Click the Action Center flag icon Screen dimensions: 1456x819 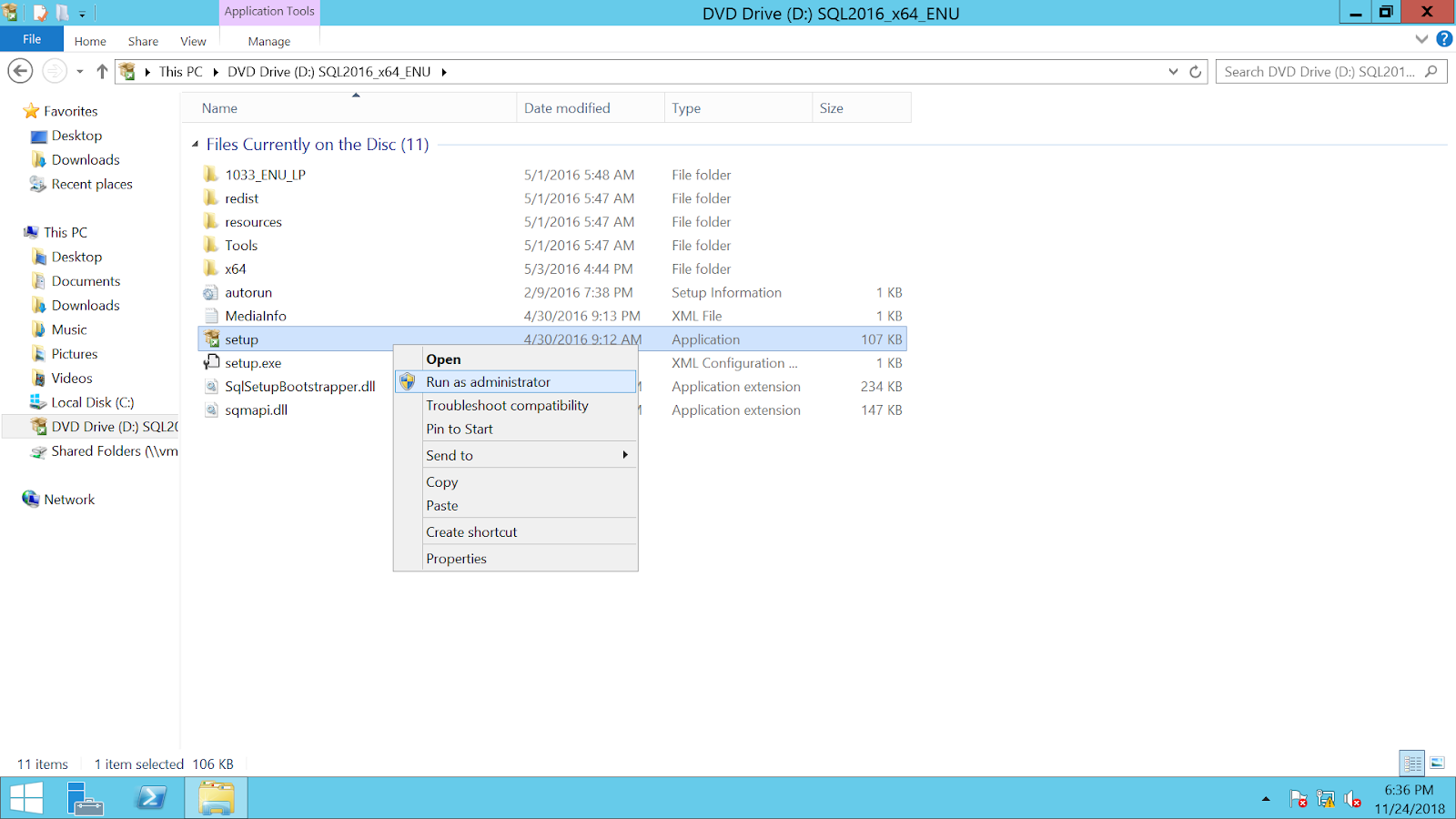(1299, 798)
